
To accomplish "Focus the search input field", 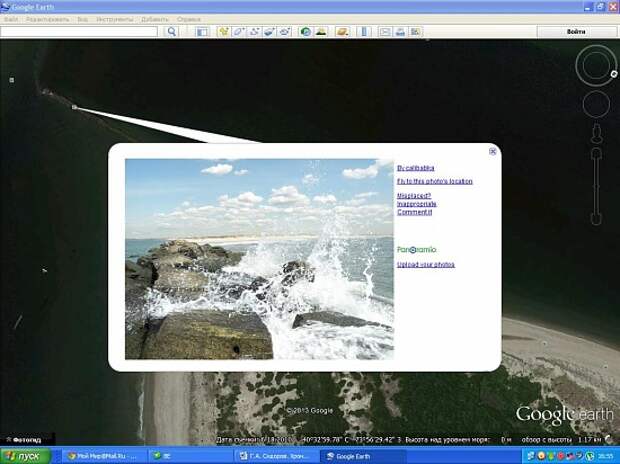I will (x=79, y=32).
